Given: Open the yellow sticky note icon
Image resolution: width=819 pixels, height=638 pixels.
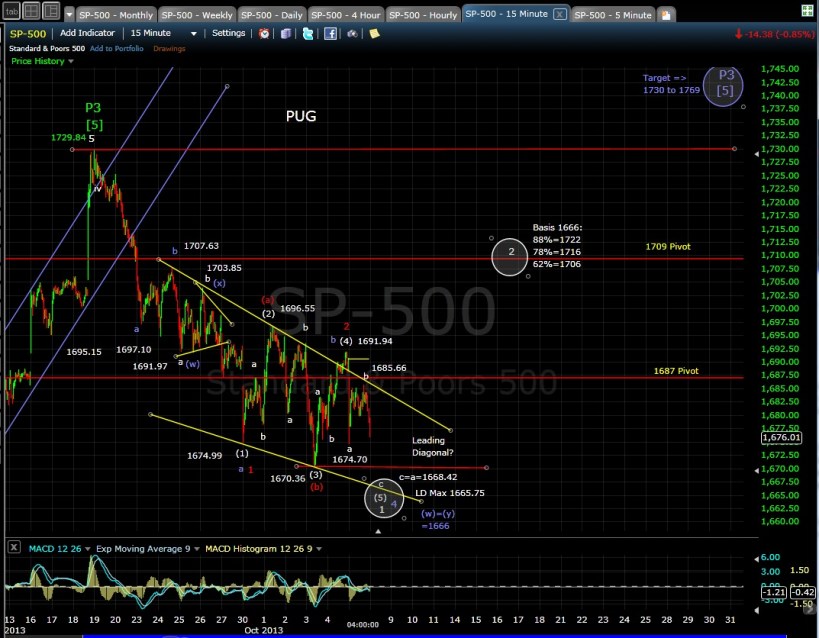Looking at the screenshot, I should (x=374, y=34).
